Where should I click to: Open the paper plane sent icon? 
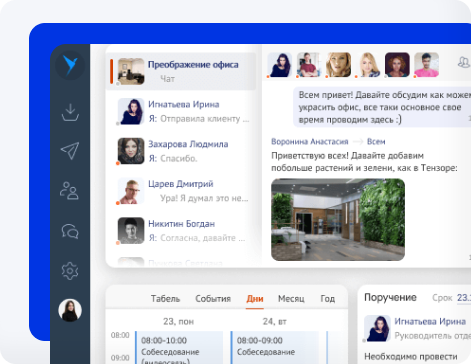point(70,151)
